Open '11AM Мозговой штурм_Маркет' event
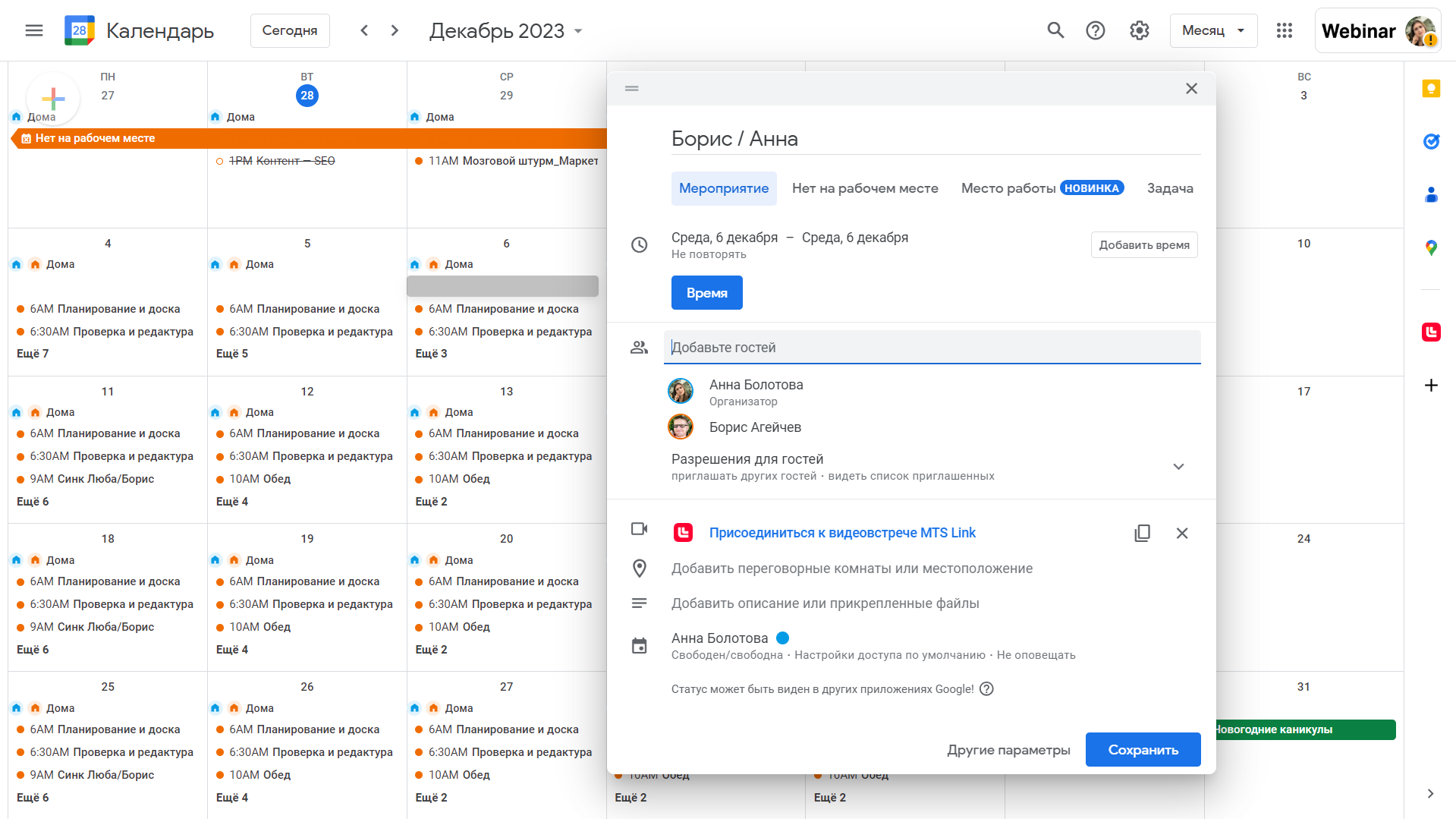Viewport: 1456px width, 819px height. click(506, 160)
